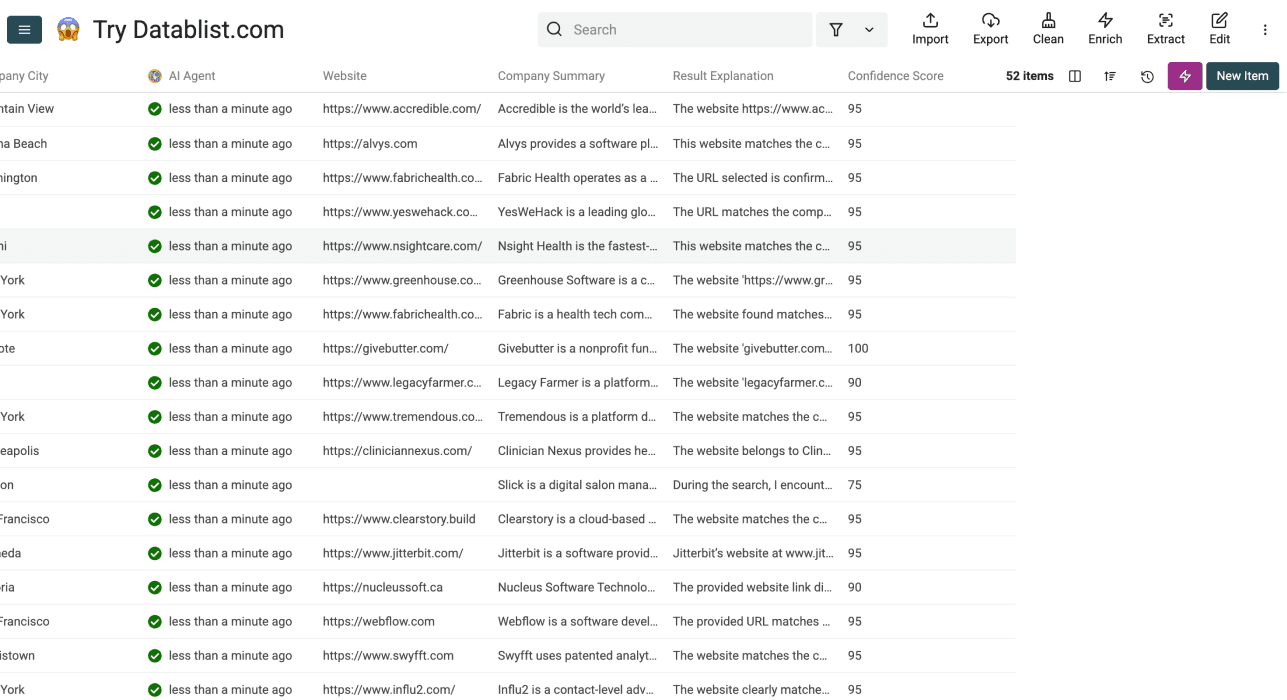Click the Export icon
This screenshot has width=1287, height=700.
pyautogui.click(x=990, y=28)
